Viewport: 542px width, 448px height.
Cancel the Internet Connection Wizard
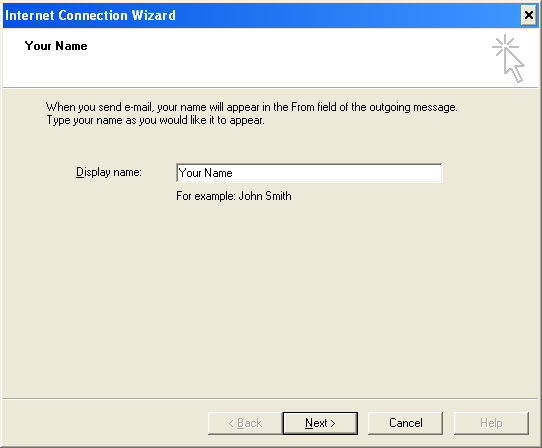(x=405, y=423)
